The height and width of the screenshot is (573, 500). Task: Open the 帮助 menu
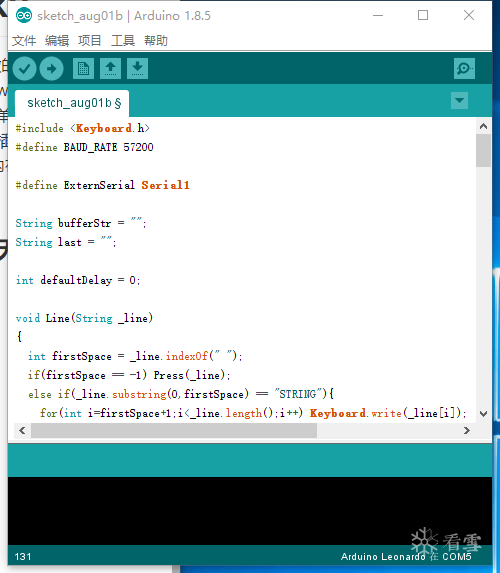[156, 41]
